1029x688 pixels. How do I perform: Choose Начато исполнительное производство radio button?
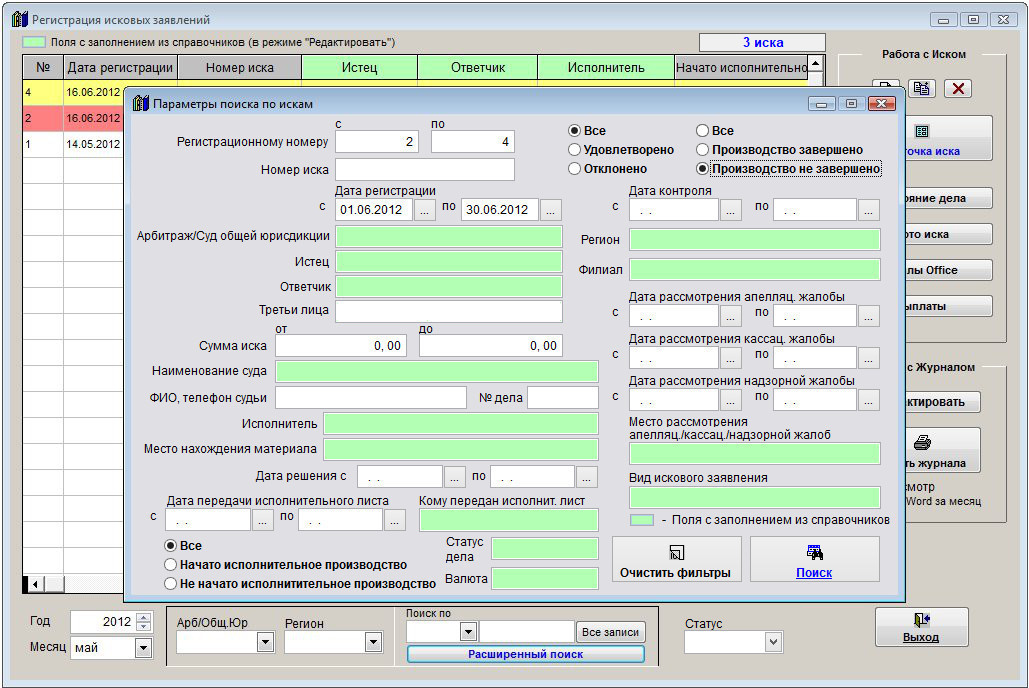(x=171, y=565)
